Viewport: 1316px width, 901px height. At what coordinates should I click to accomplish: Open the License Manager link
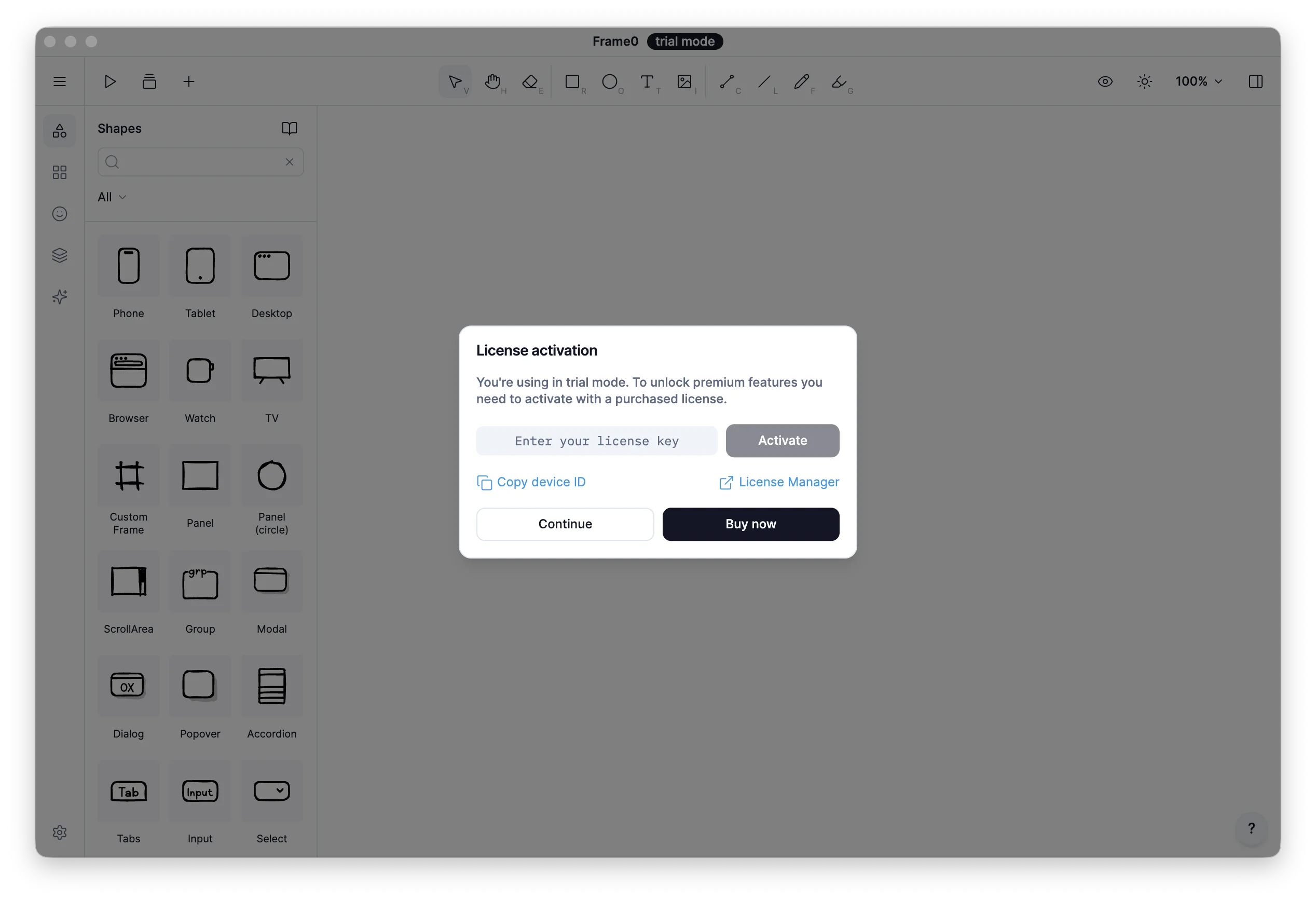pyautogui.click(x=779, y=482)
